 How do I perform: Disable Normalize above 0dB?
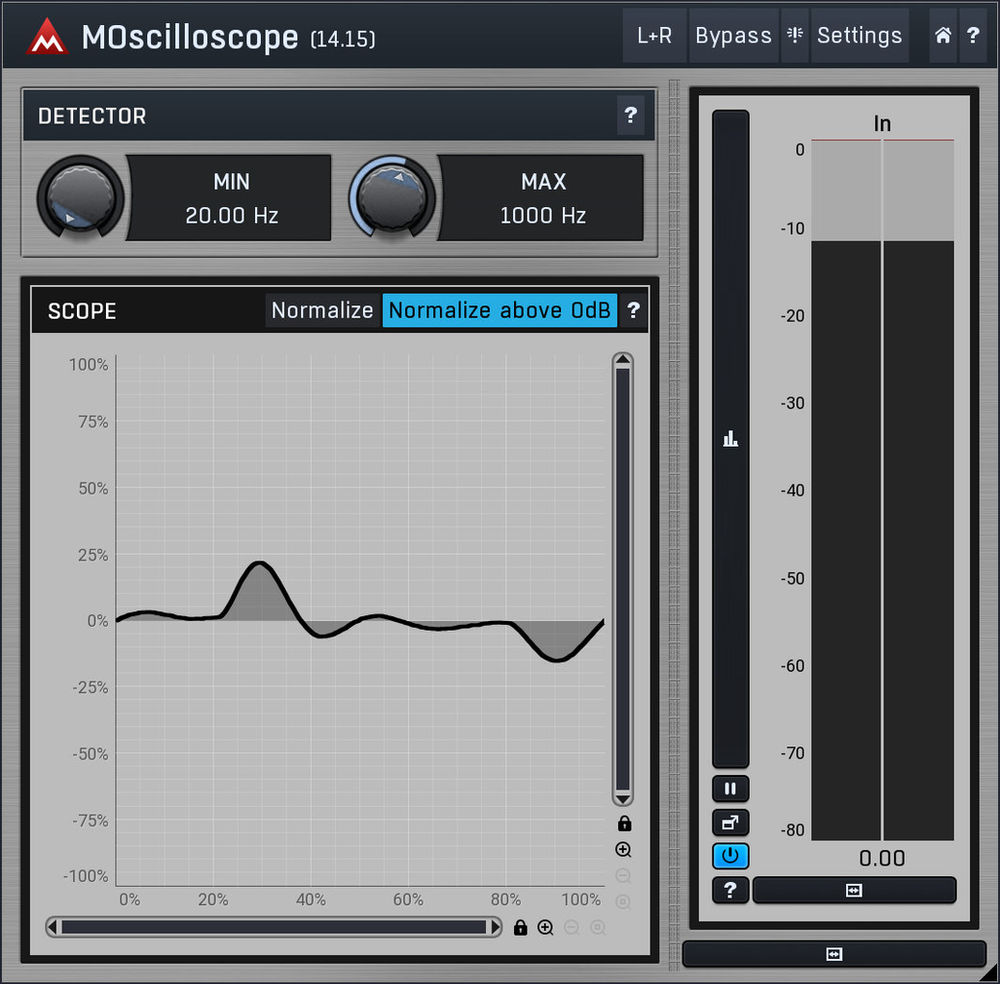point(500,310)
